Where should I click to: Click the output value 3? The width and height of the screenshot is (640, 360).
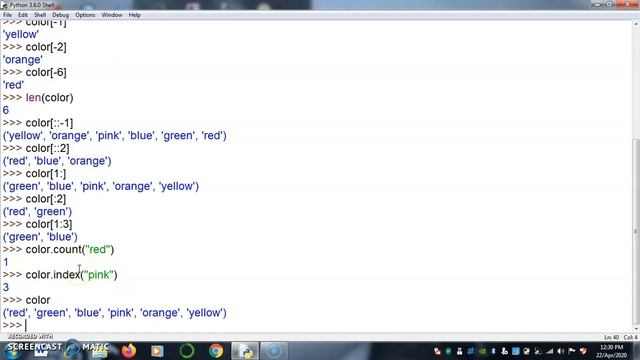coord(6,287)
